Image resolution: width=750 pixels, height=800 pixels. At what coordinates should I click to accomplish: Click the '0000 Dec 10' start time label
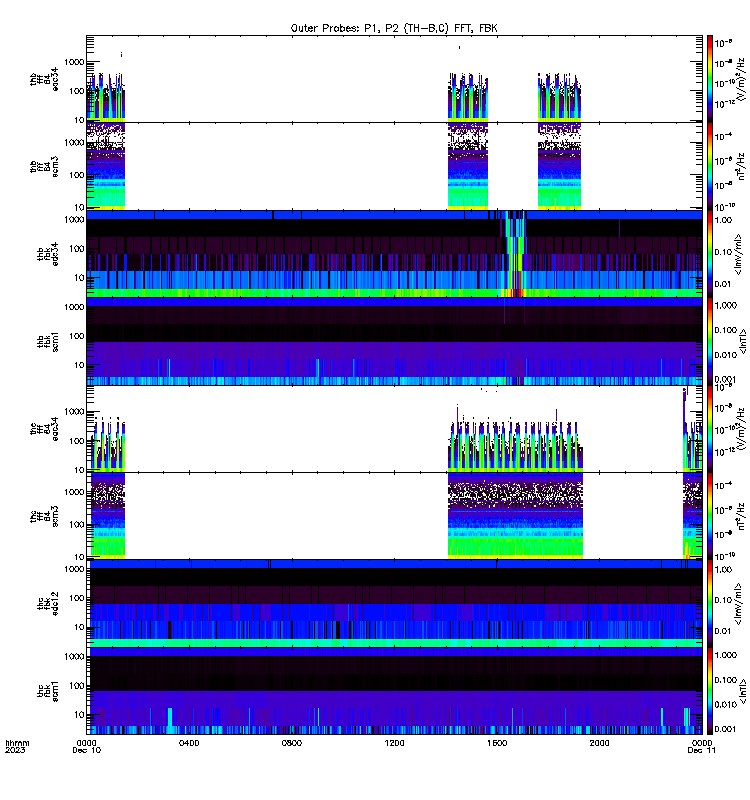(x=87, y=746)
